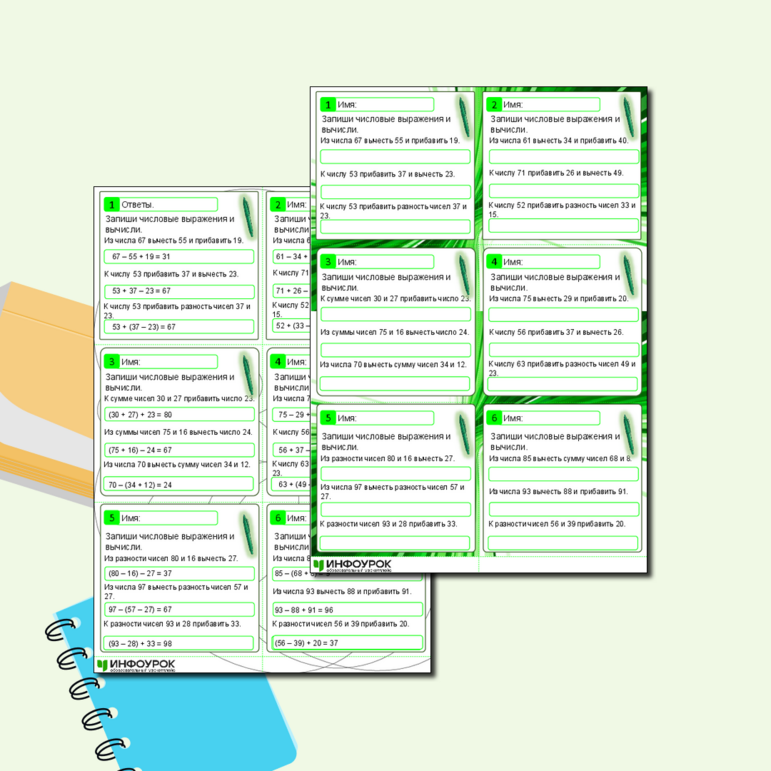Click the answer box showing "(93 – 28) + 33 = 98"
The width and height of the screenshot is (771, 771).
click(179, 643)
